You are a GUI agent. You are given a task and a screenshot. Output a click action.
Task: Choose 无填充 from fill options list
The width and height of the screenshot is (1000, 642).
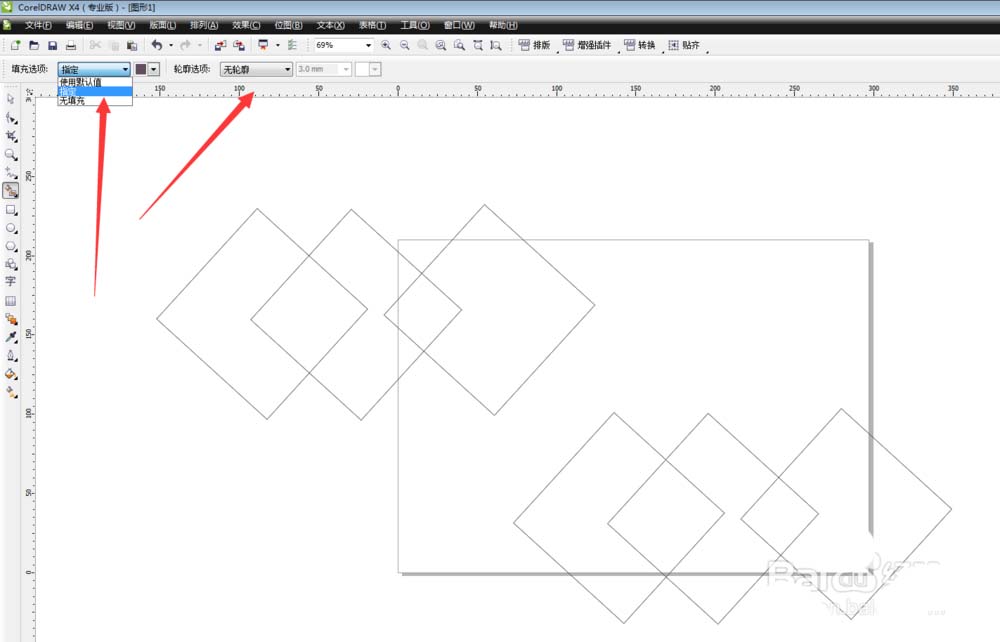(95, 101)
